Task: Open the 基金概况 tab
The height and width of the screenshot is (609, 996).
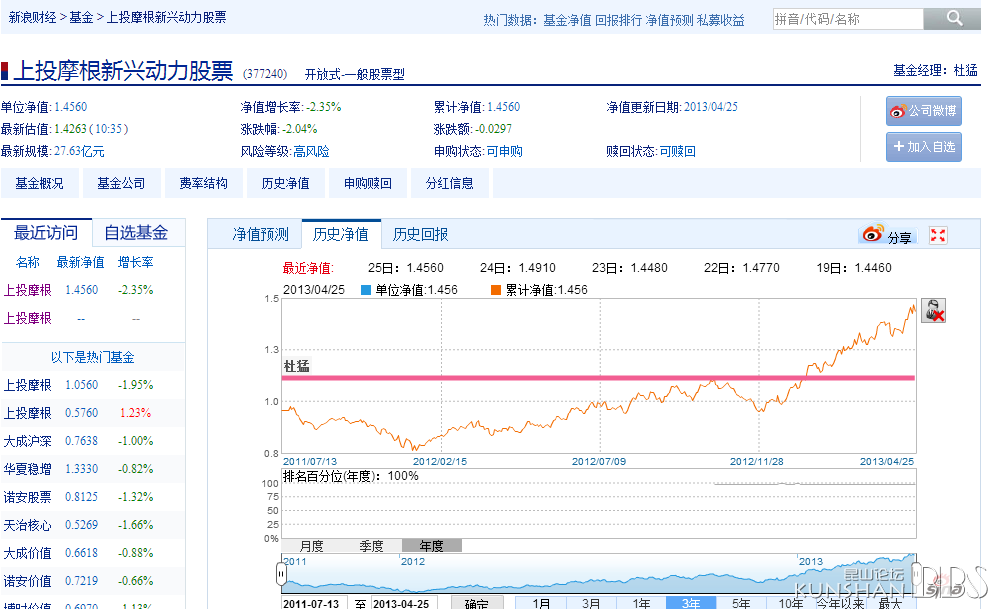Action: [x=39, y=184]
